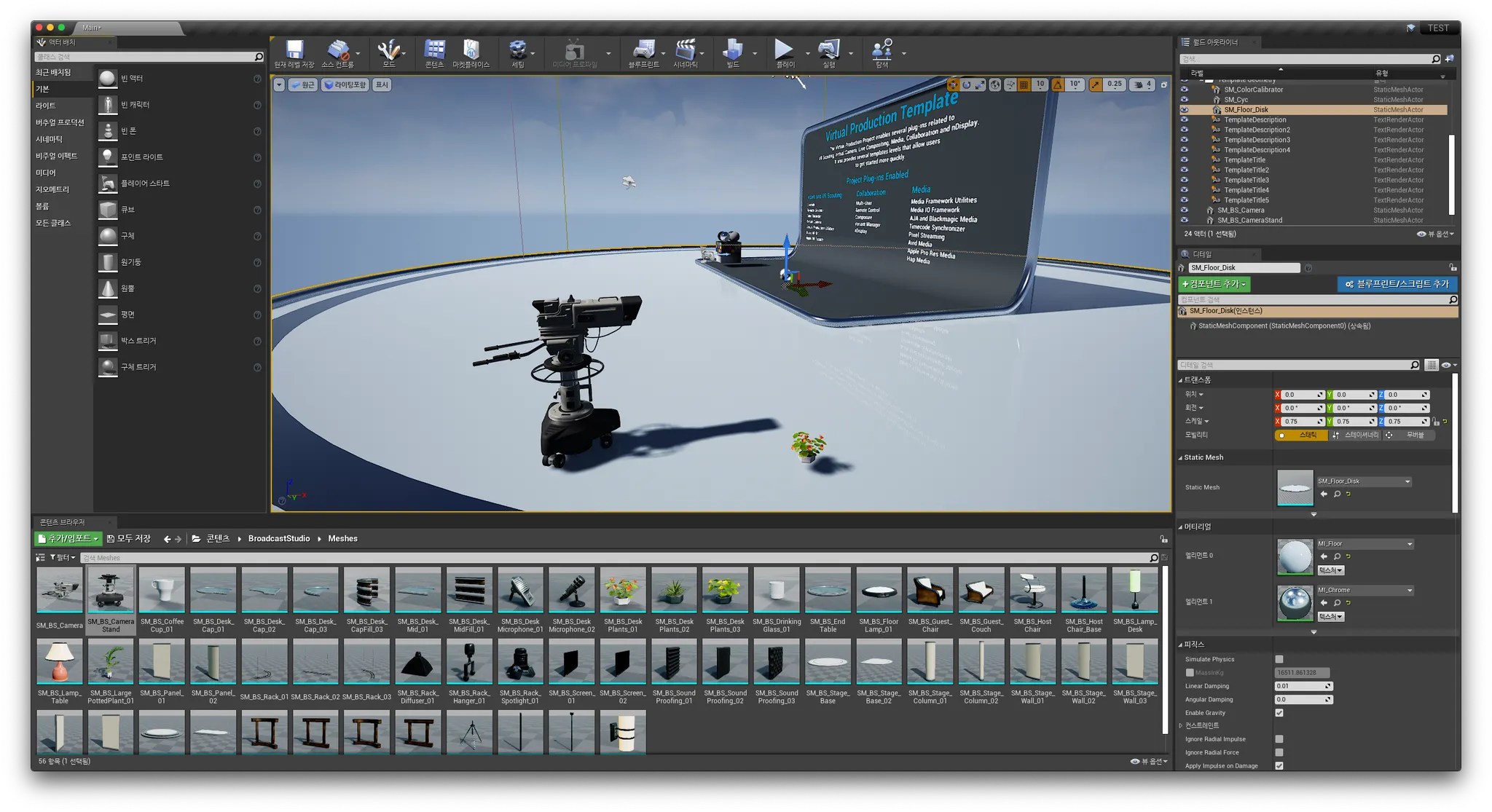The height and width of the screenshot is (812, 1492).
Task: Toggle visibility eye for SM_ColorCalibrator
Action: coord(1184,90)
